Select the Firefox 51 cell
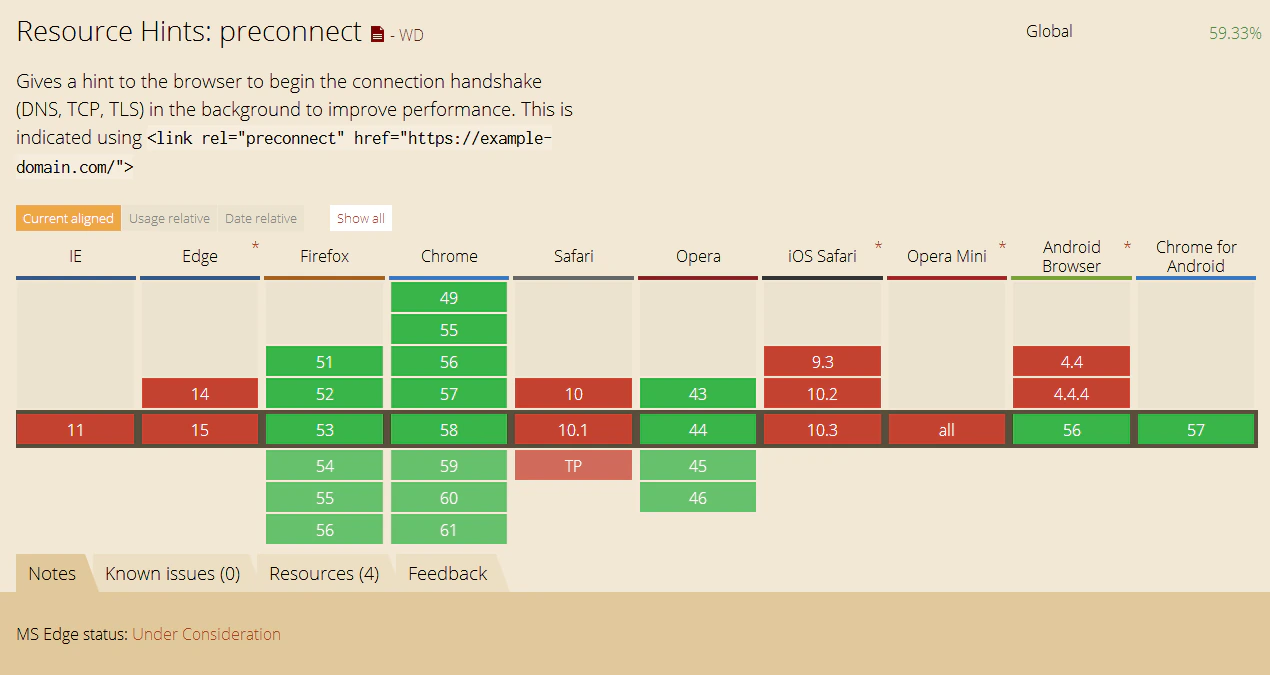Screen dimensions: 1270x675 click(325, 362)
